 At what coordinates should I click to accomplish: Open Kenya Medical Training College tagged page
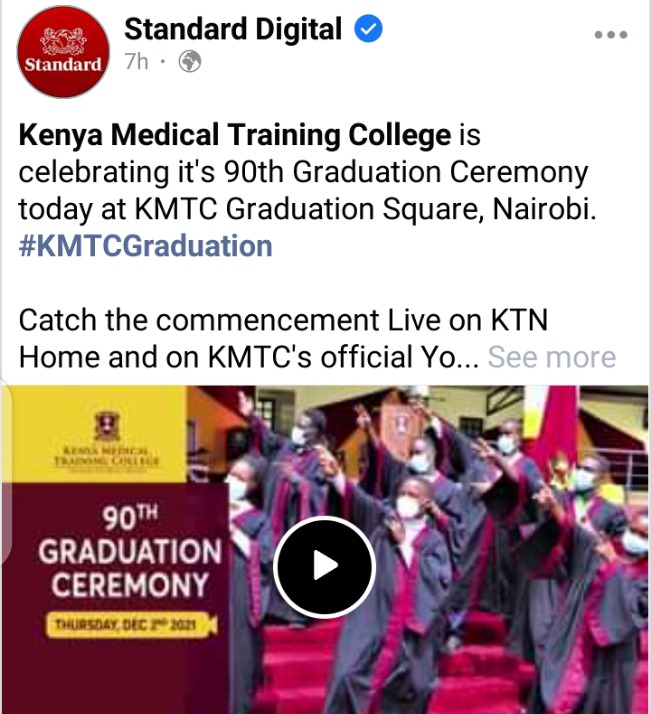coord(235,135)
